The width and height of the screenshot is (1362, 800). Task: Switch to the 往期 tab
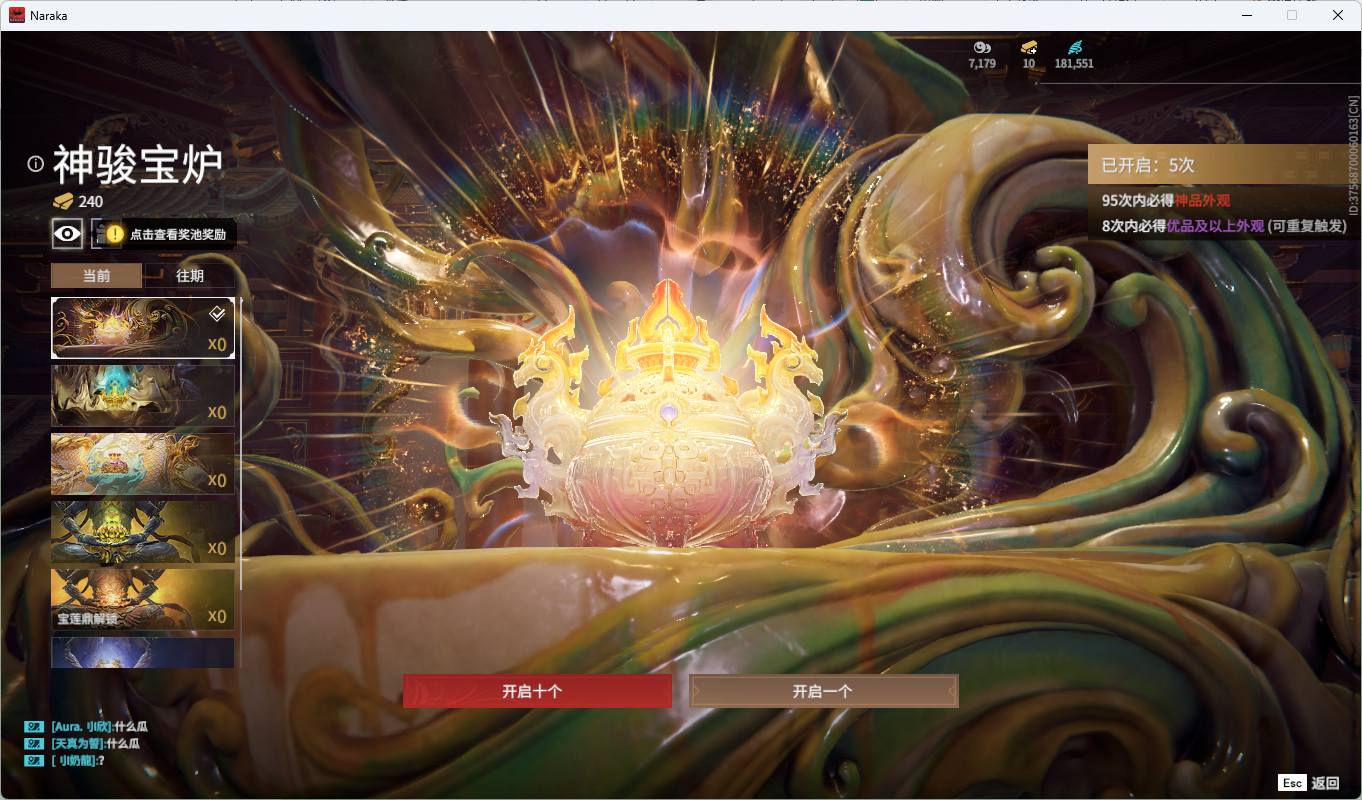pyautogui.click(x=190, y=276)
